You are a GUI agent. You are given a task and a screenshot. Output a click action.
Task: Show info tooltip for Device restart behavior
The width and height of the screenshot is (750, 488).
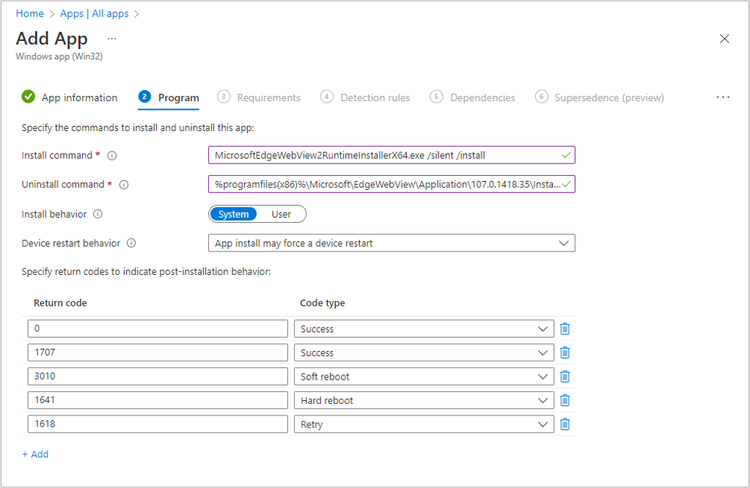click(x=131, y=243)
